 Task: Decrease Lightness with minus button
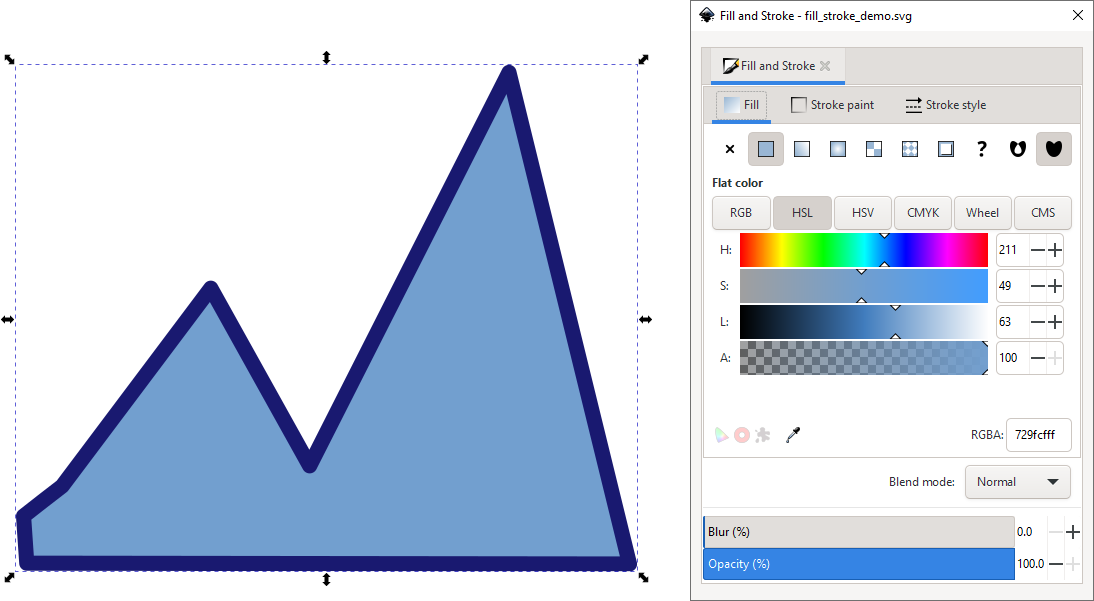[1038, 322]
